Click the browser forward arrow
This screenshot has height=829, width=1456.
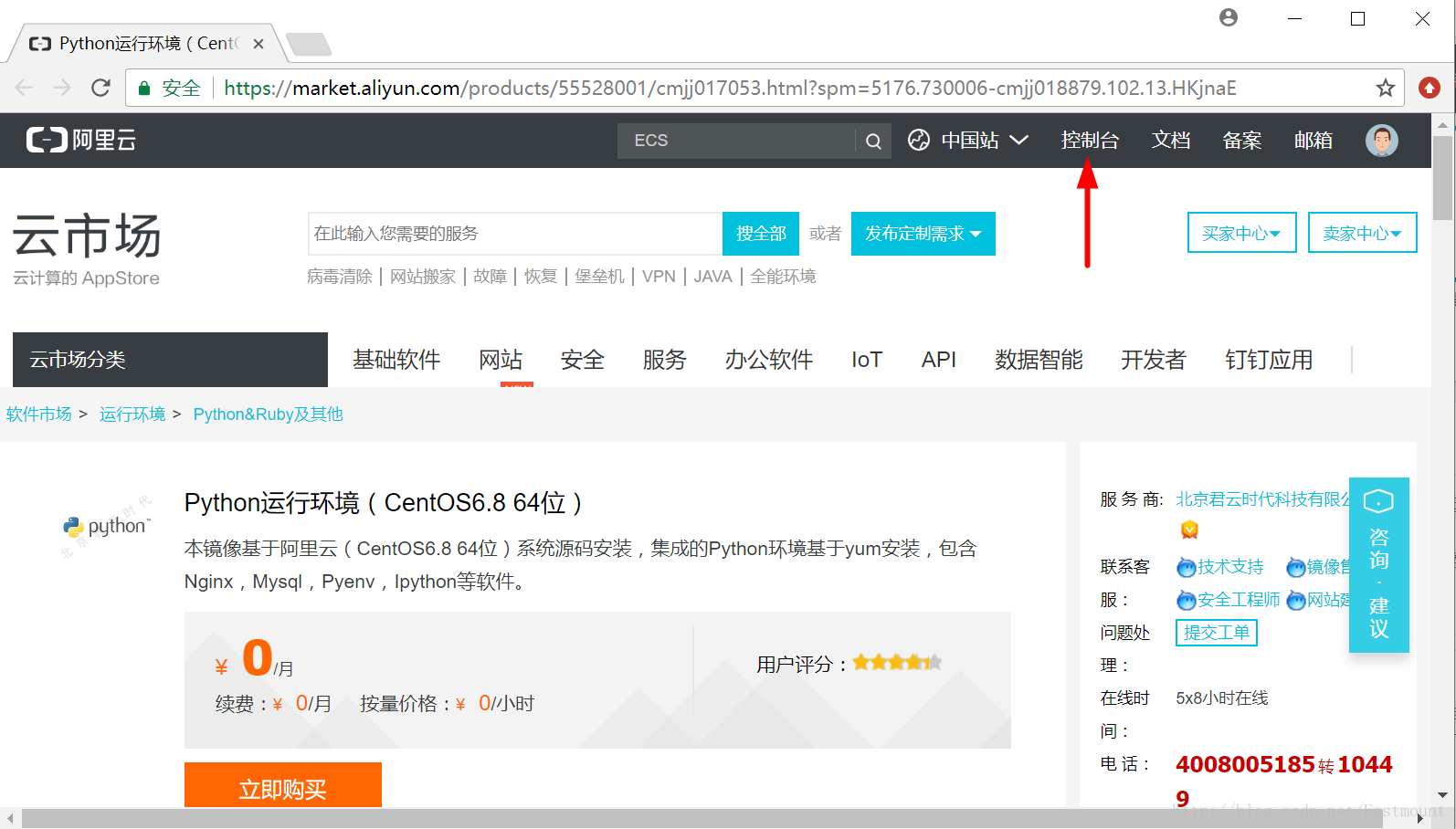point(62,88)
